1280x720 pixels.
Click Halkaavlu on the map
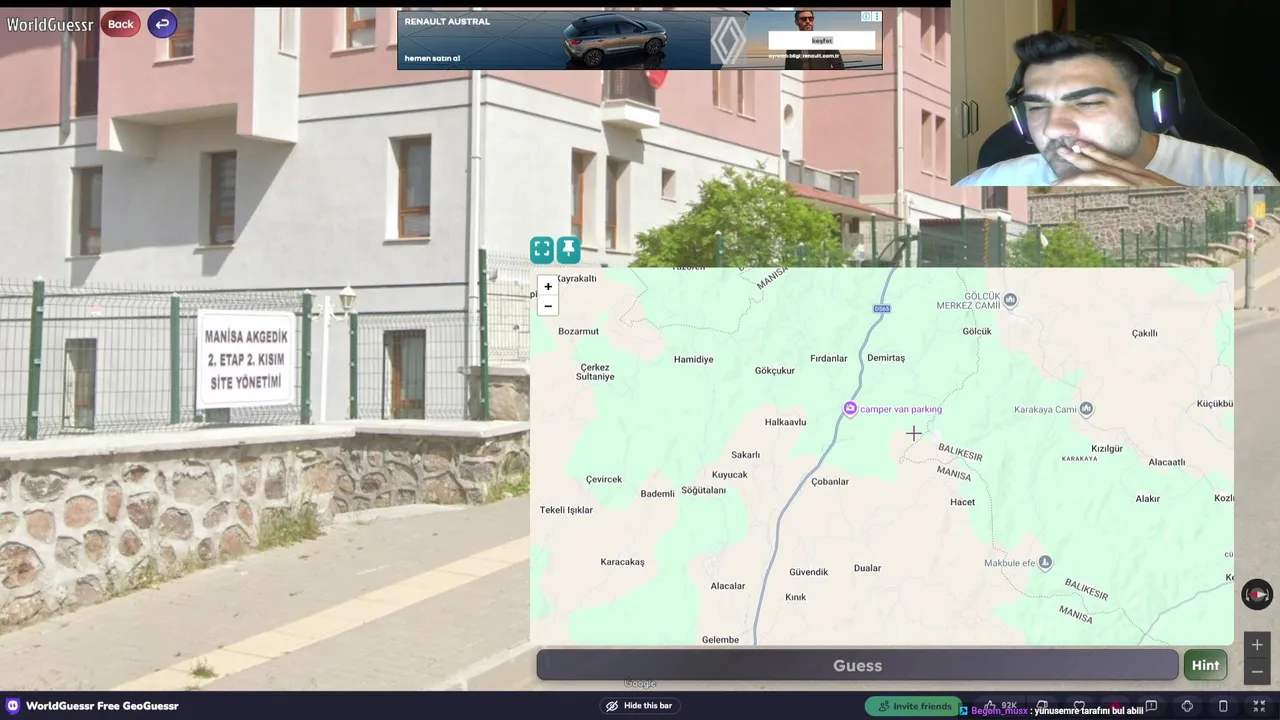pyautogui.click(x=785, y=422)
